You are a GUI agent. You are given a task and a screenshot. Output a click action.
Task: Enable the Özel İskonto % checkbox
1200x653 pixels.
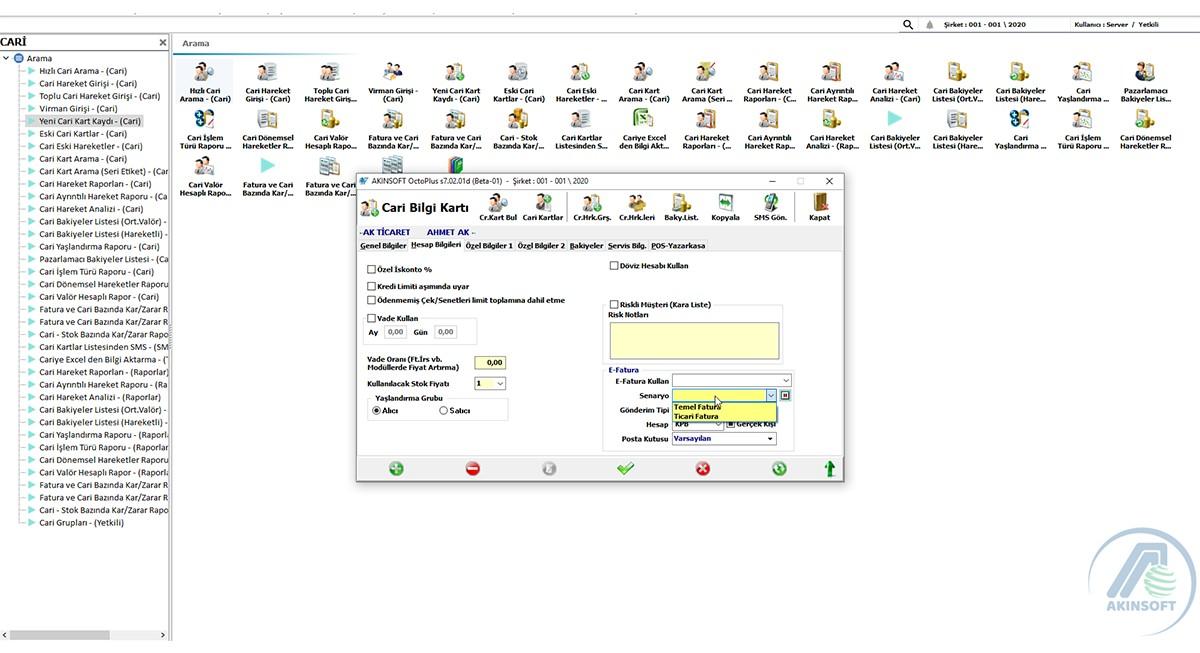(x=372, y=269)
